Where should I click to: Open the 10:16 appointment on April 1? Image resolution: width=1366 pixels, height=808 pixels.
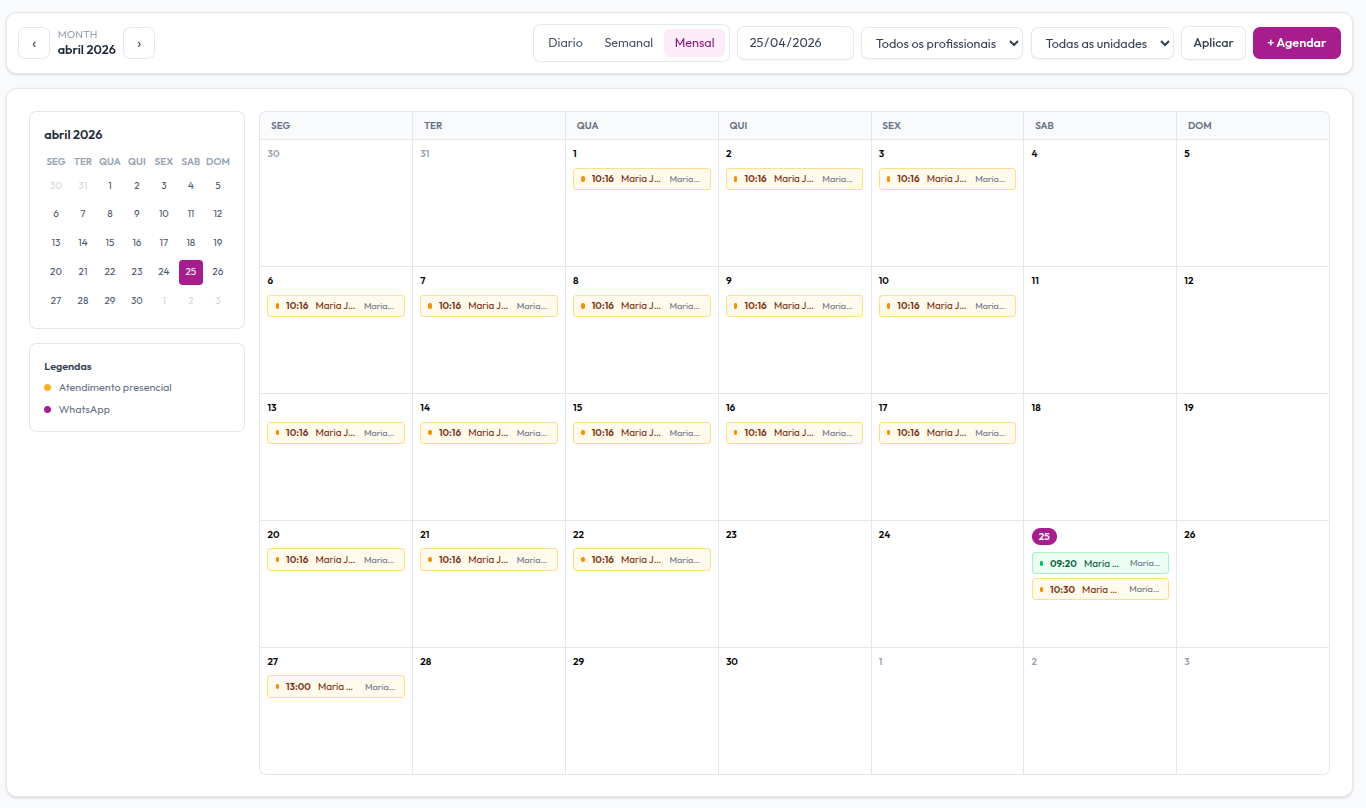click(641, 179)
